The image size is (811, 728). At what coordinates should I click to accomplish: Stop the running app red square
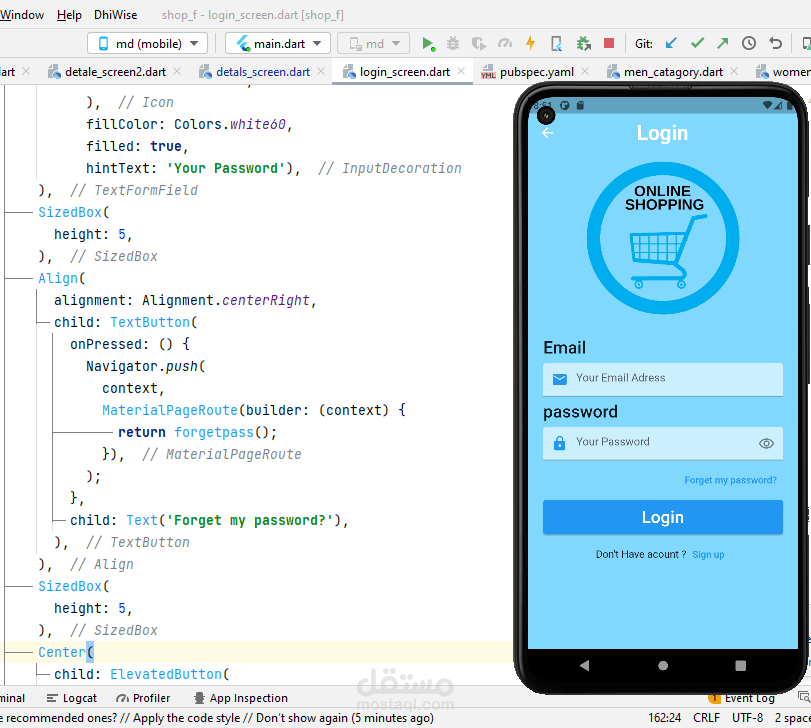coord(609,43)
